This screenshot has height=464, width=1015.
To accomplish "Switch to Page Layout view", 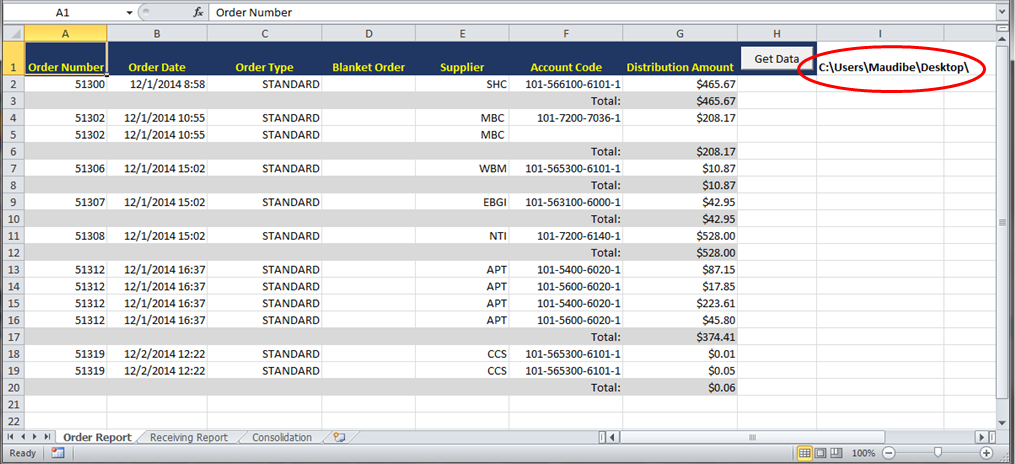I will [820, 453].
